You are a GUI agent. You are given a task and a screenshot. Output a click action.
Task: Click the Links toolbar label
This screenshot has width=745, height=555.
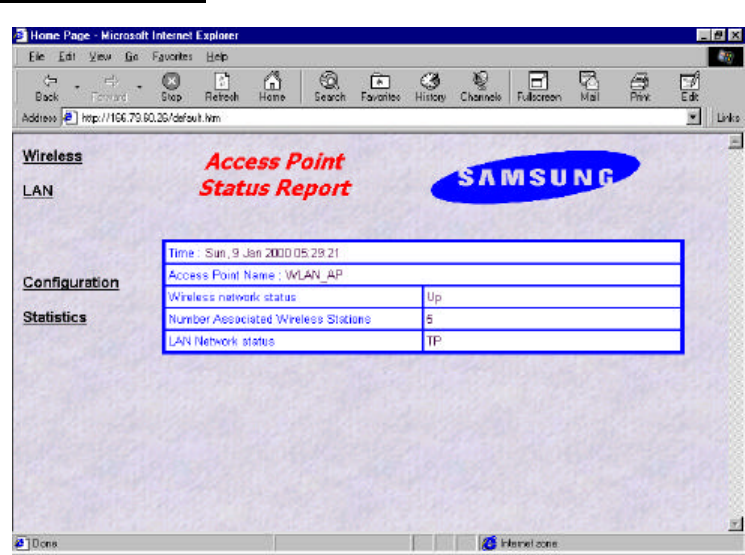point(728,117)
